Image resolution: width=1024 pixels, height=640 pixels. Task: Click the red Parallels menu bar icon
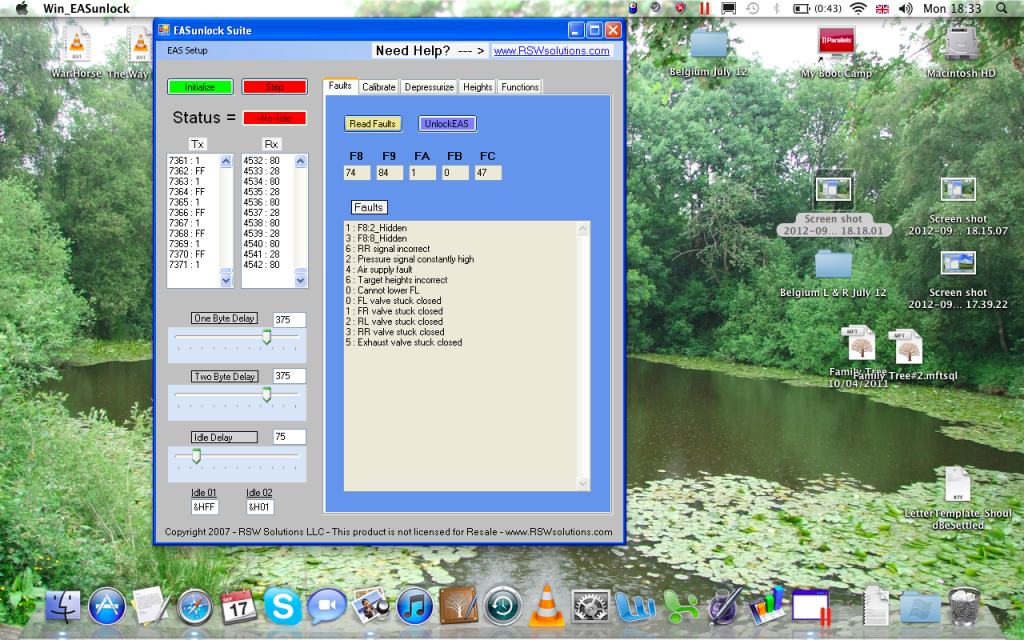click(x=705, y=8)
